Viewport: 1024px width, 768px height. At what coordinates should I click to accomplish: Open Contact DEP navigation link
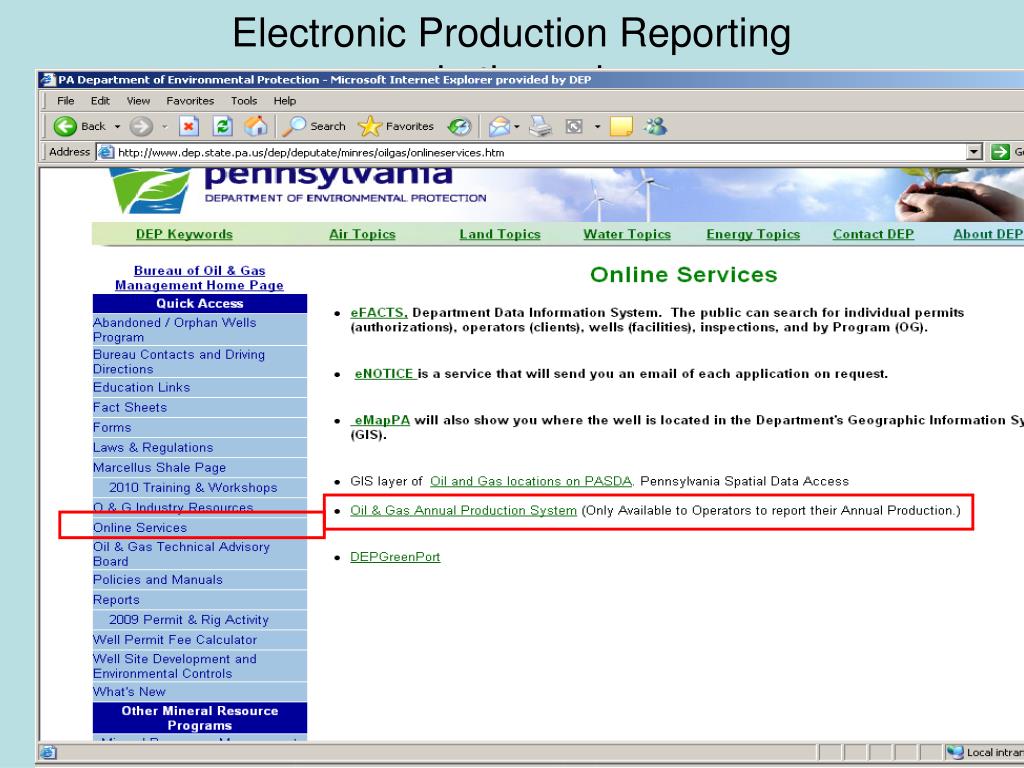873,234
